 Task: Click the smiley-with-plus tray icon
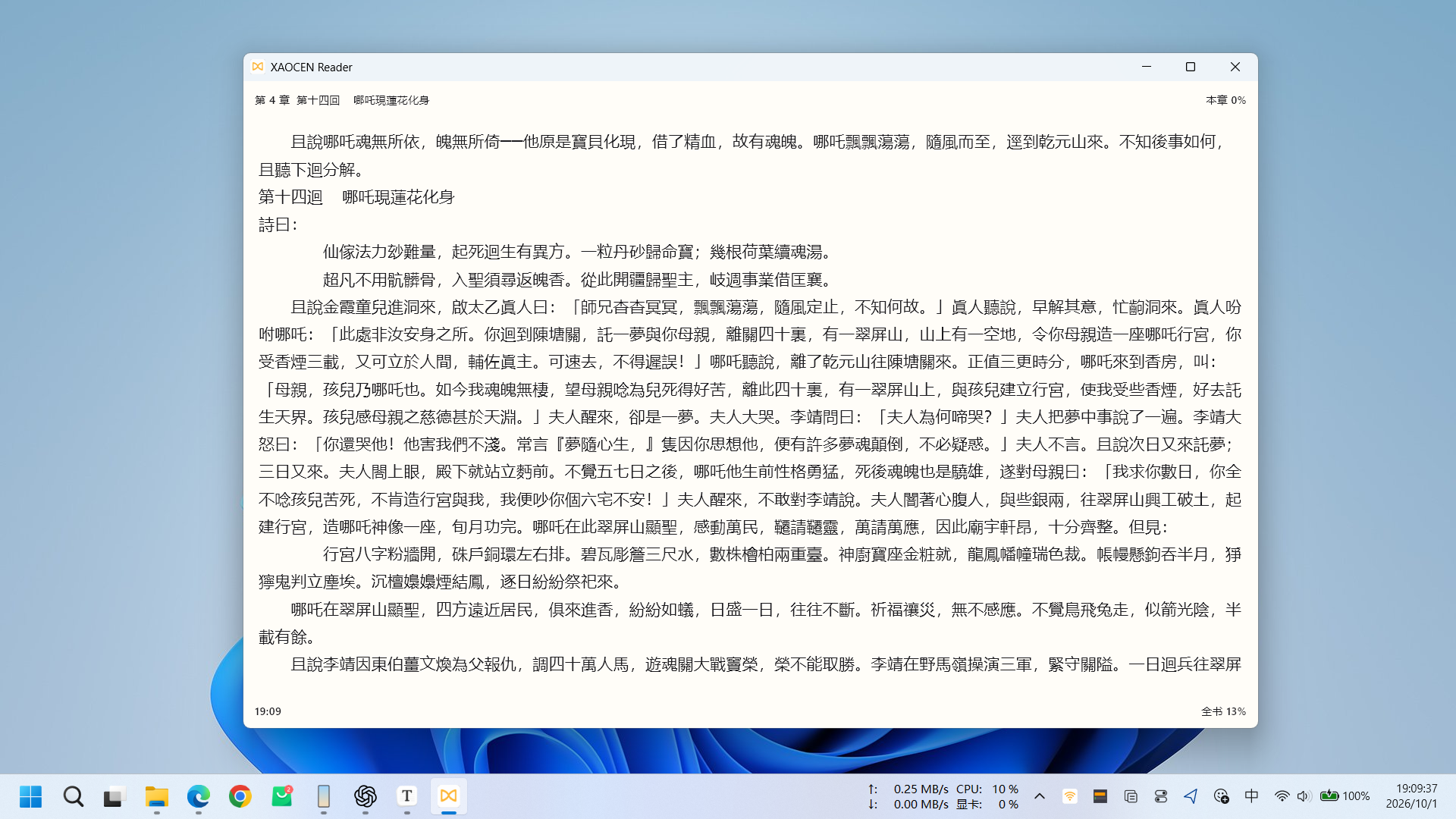(x=1221, y=796)
